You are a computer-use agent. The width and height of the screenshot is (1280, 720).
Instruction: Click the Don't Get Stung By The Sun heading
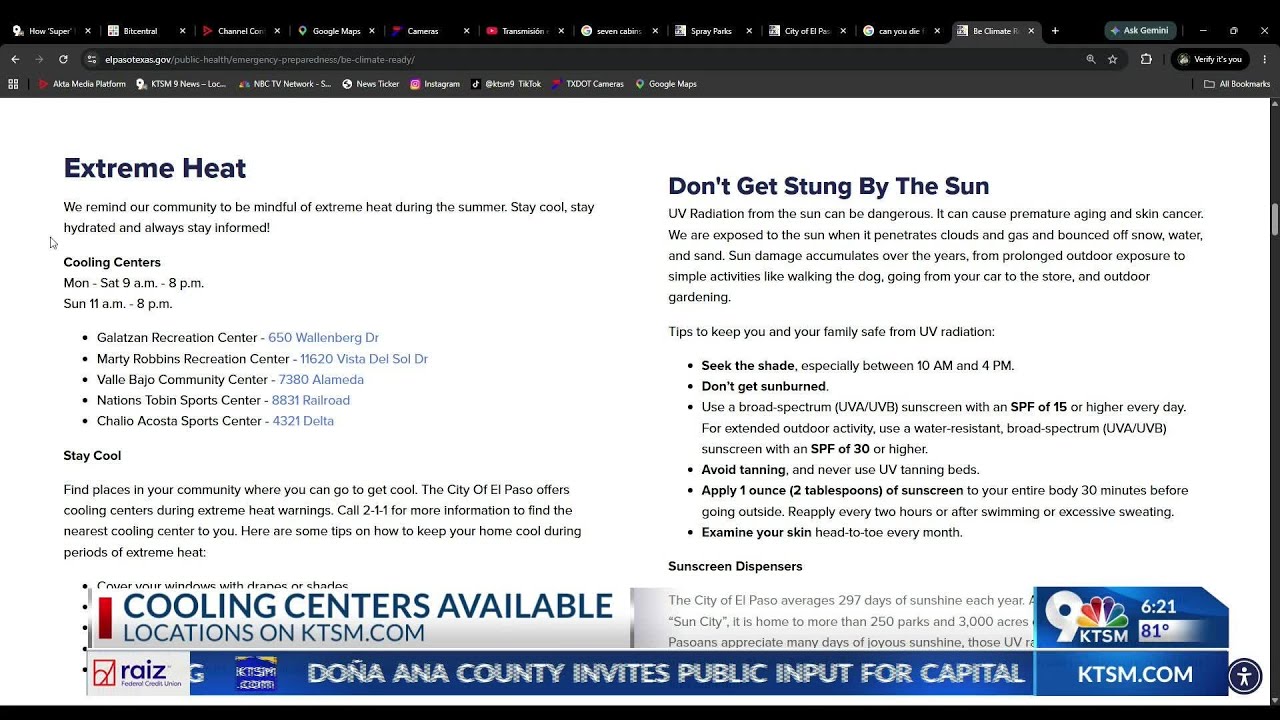tap(829, 186)
